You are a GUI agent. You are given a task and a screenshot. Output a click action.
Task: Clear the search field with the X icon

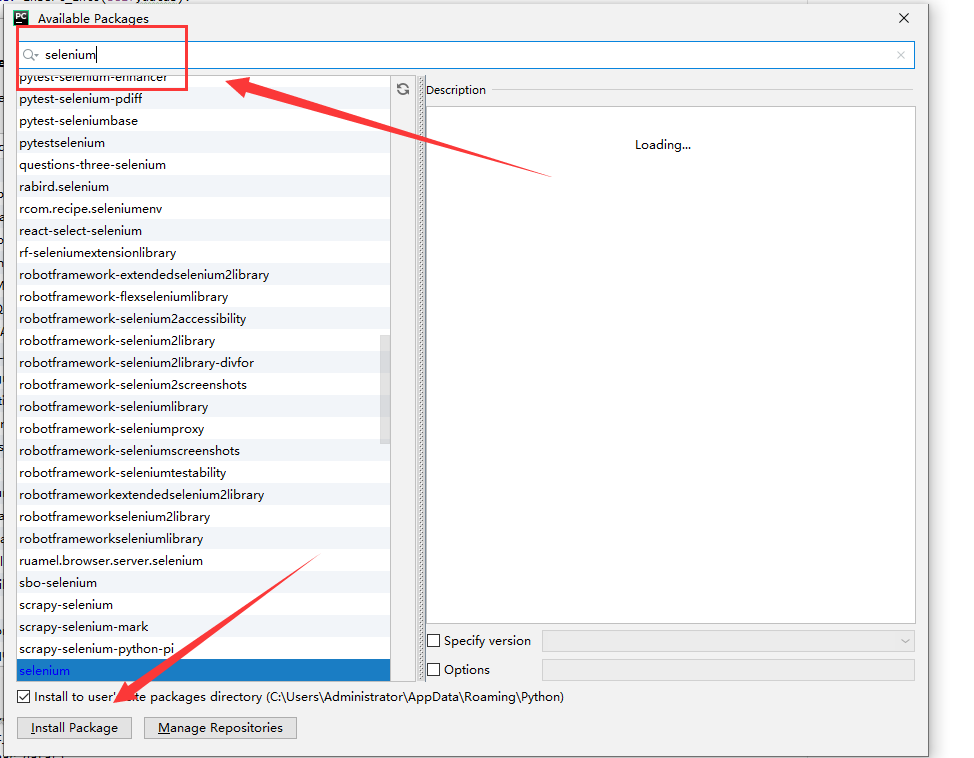click(901, 55)
